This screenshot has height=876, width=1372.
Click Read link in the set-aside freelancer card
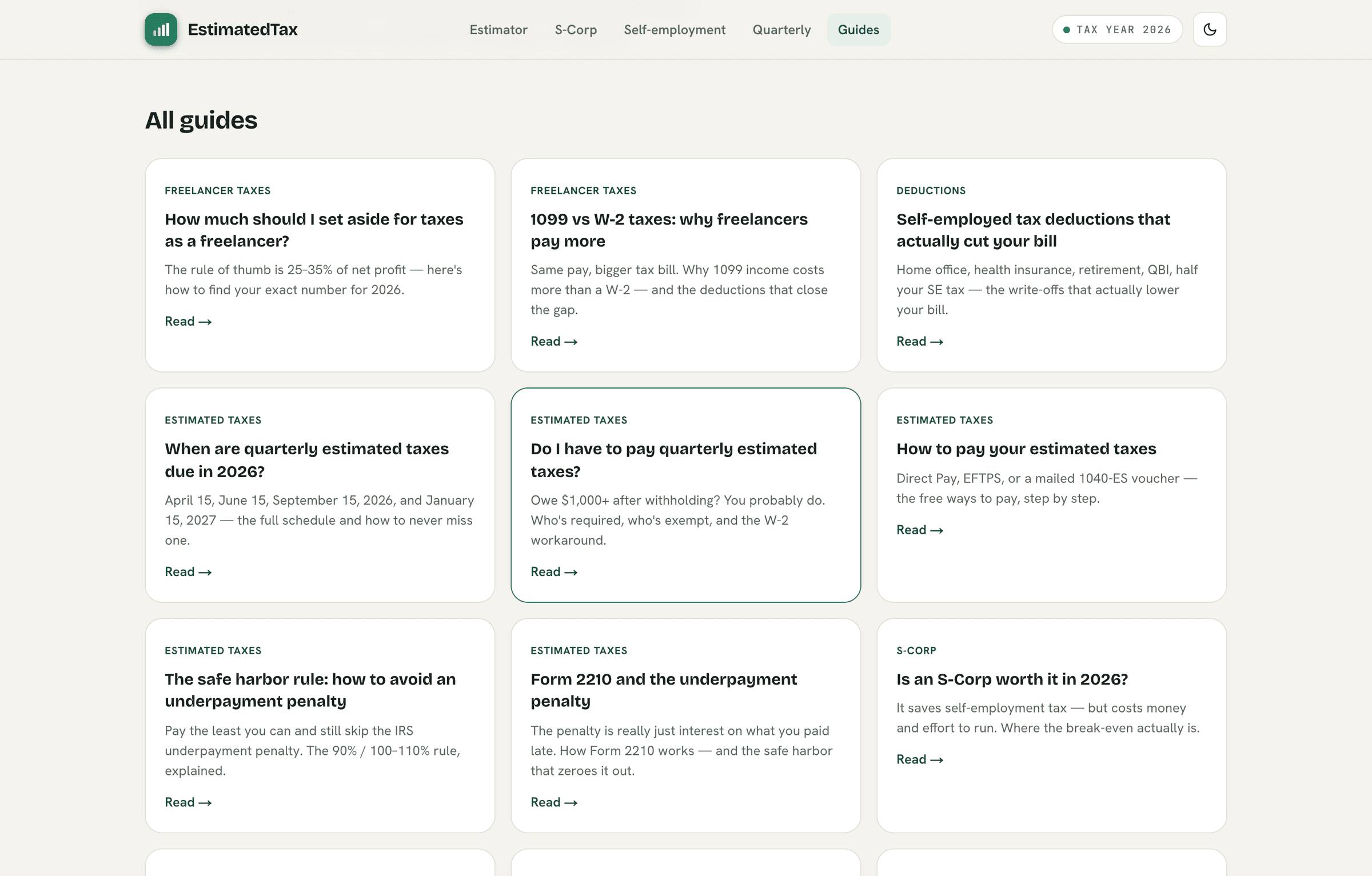tap(188, 321)
